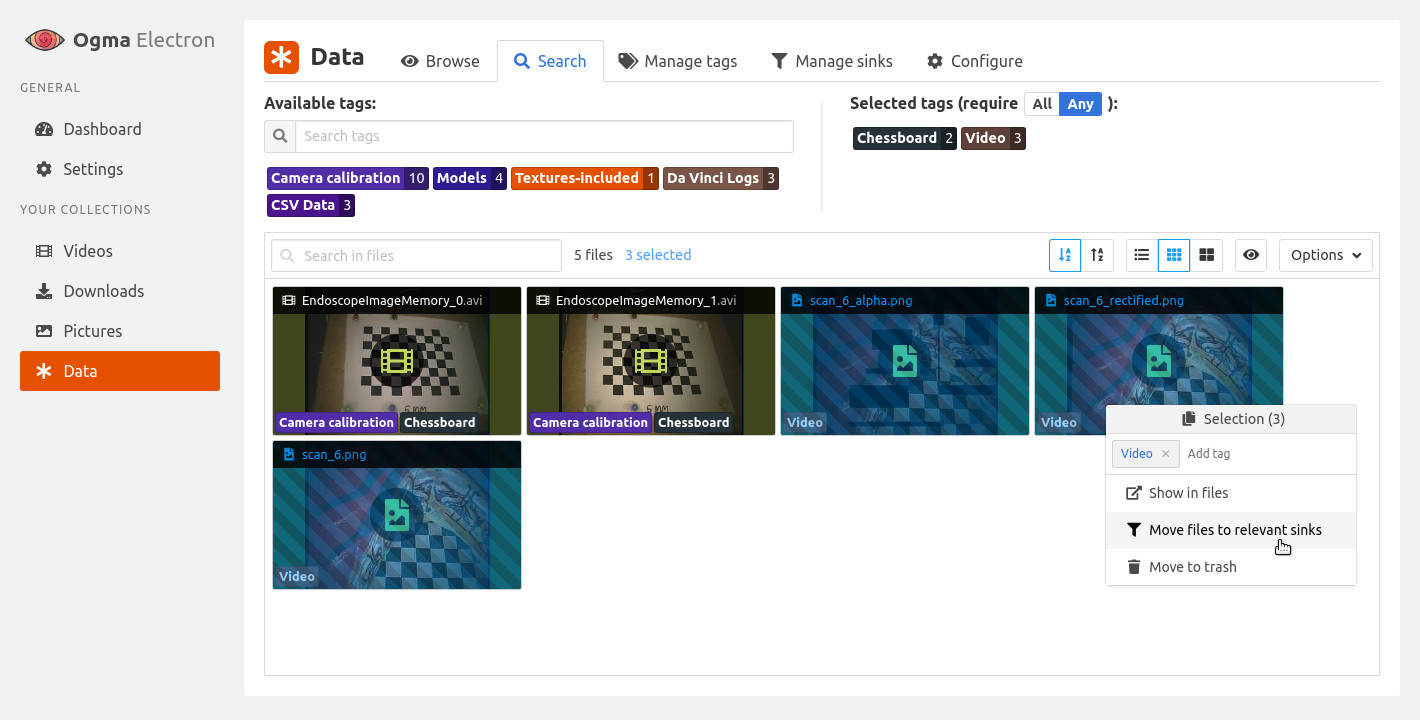The width and height of the screenshot is (1420, 720).
Task: Add the Textures-included available tag
Action: tap(585, 178)
